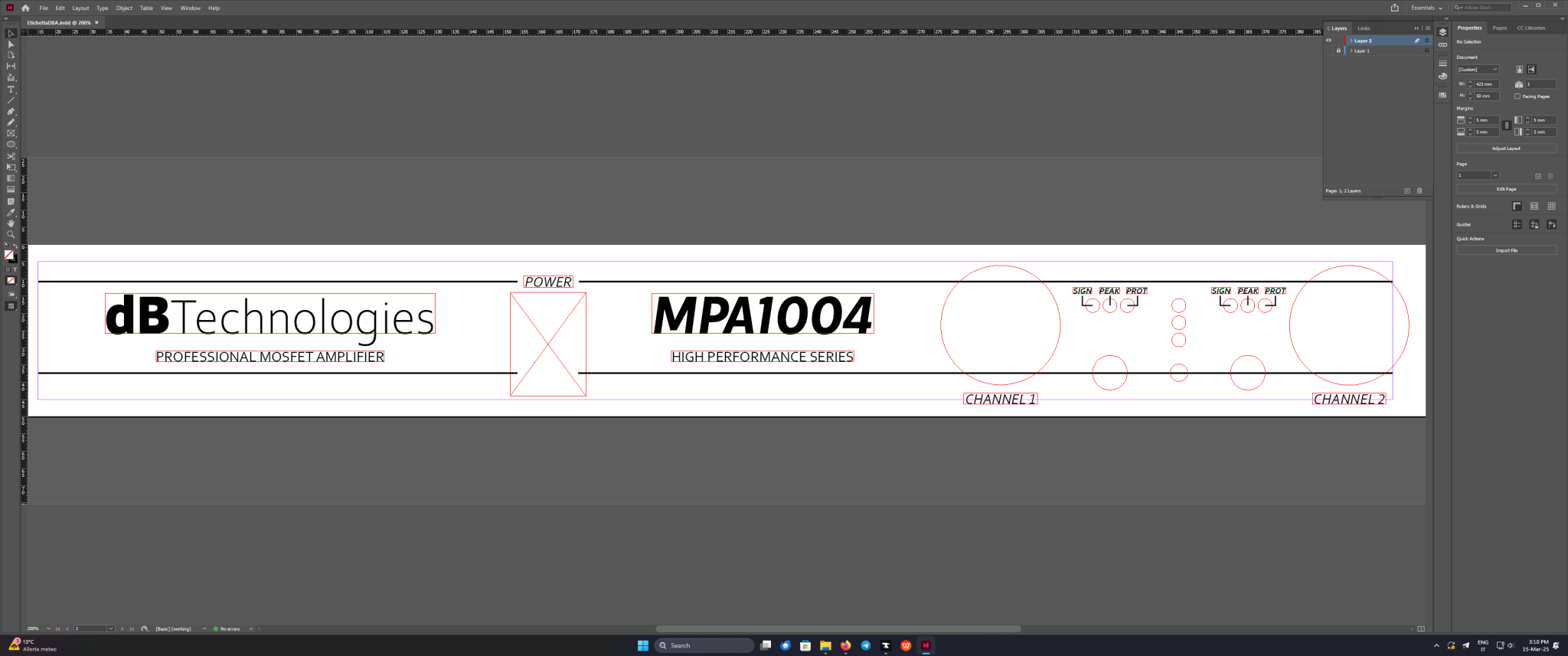Expand Layer 2 disclosure arrow
1568x656 pixels.
pyautogui.click(x=1351, y=41)
